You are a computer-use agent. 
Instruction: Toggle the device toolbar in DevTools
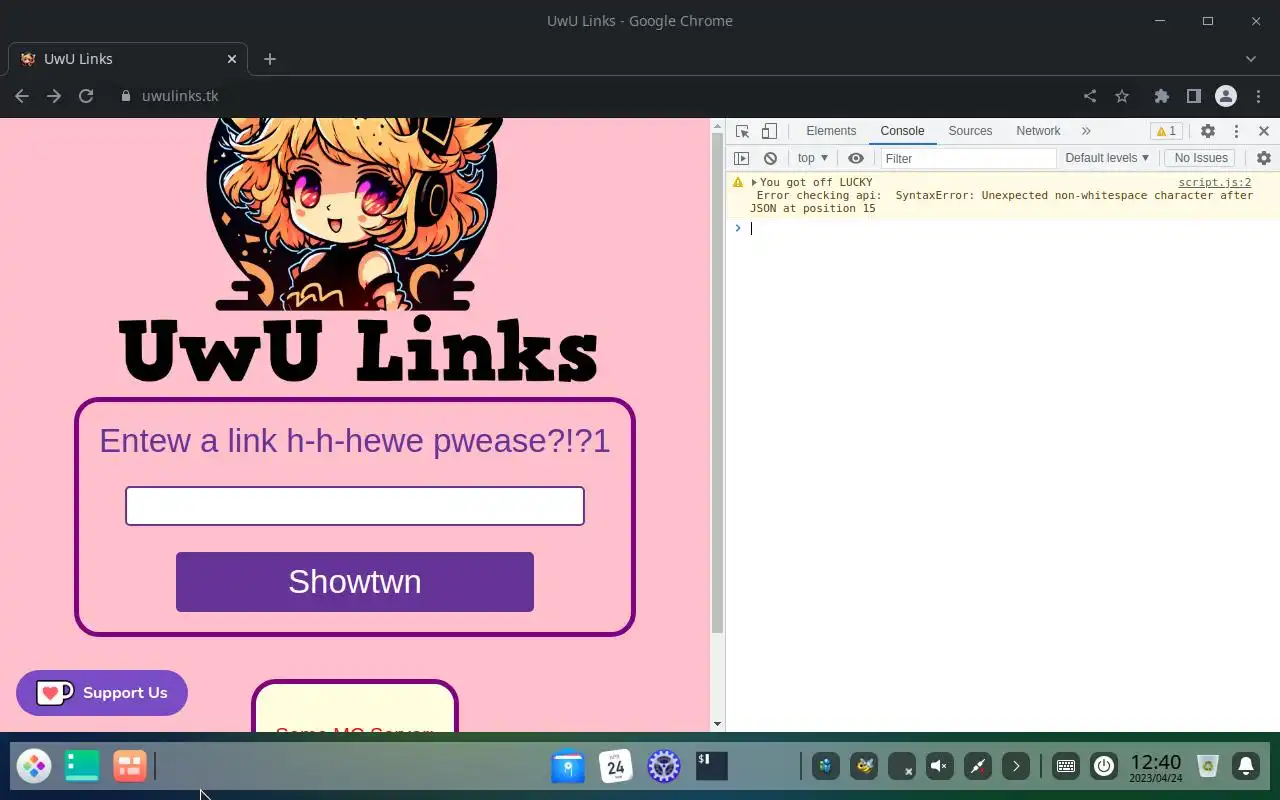click(769, 131)
